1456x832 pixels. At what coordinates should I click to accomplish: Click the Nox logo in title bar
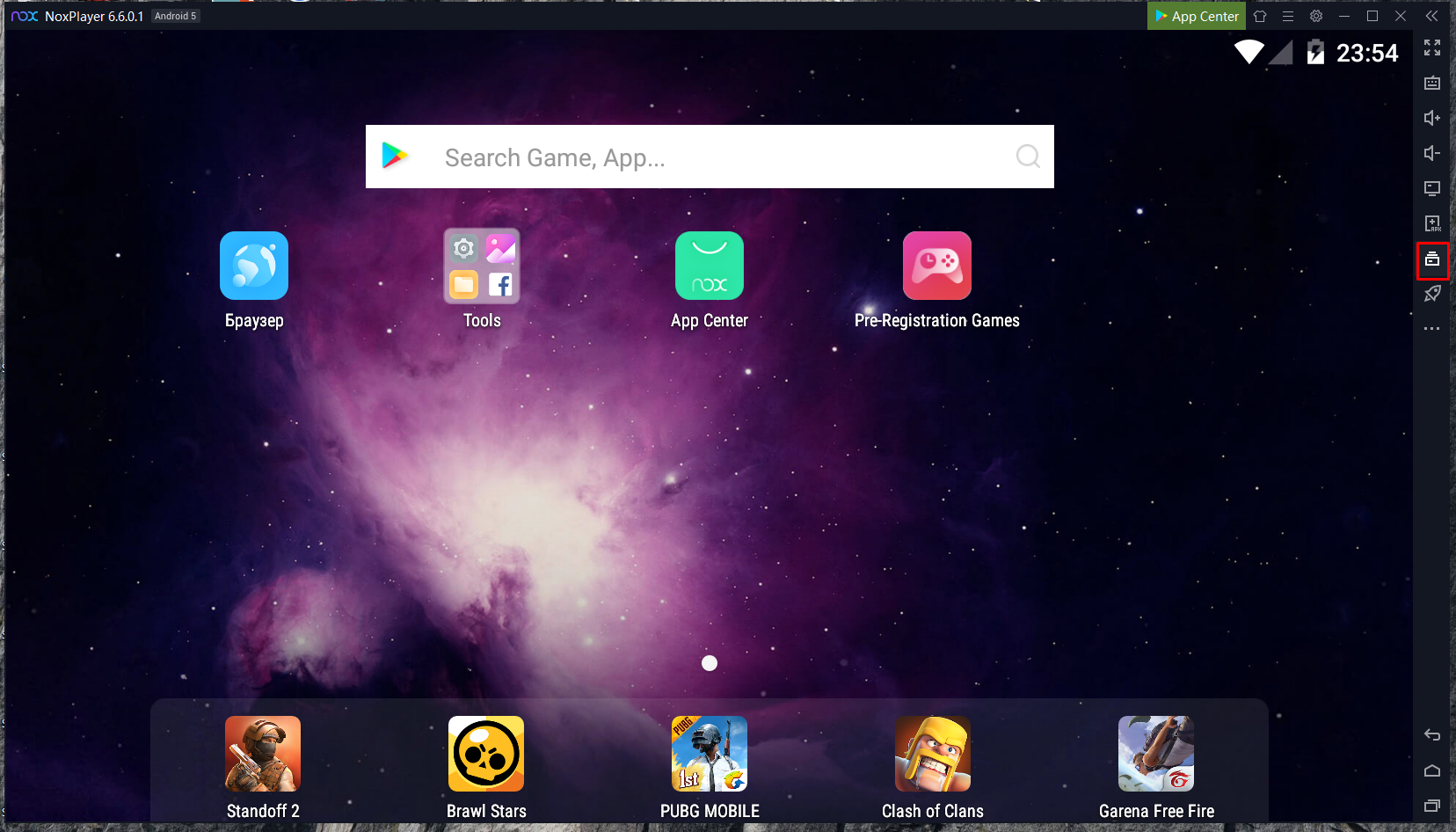point(25,16)
